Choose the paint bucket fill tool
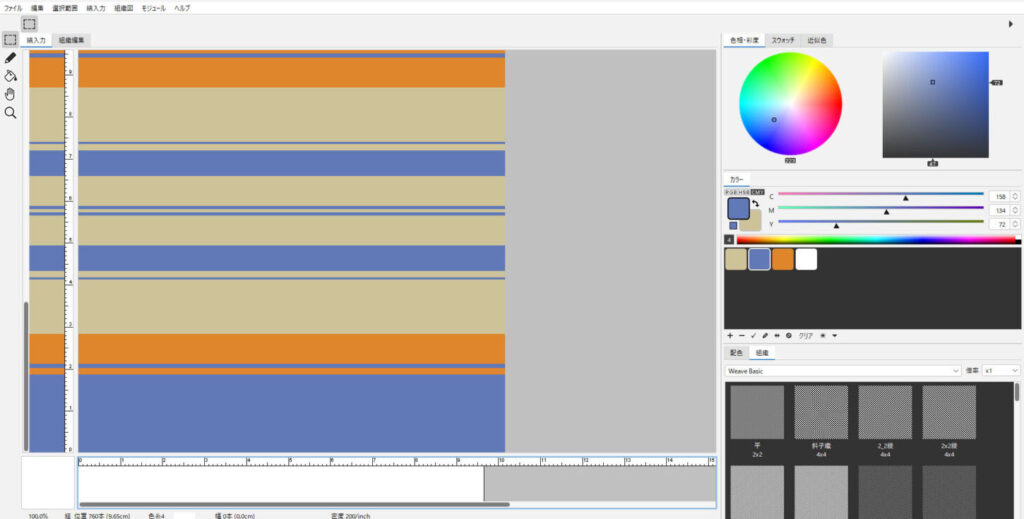 pos(10,75)
